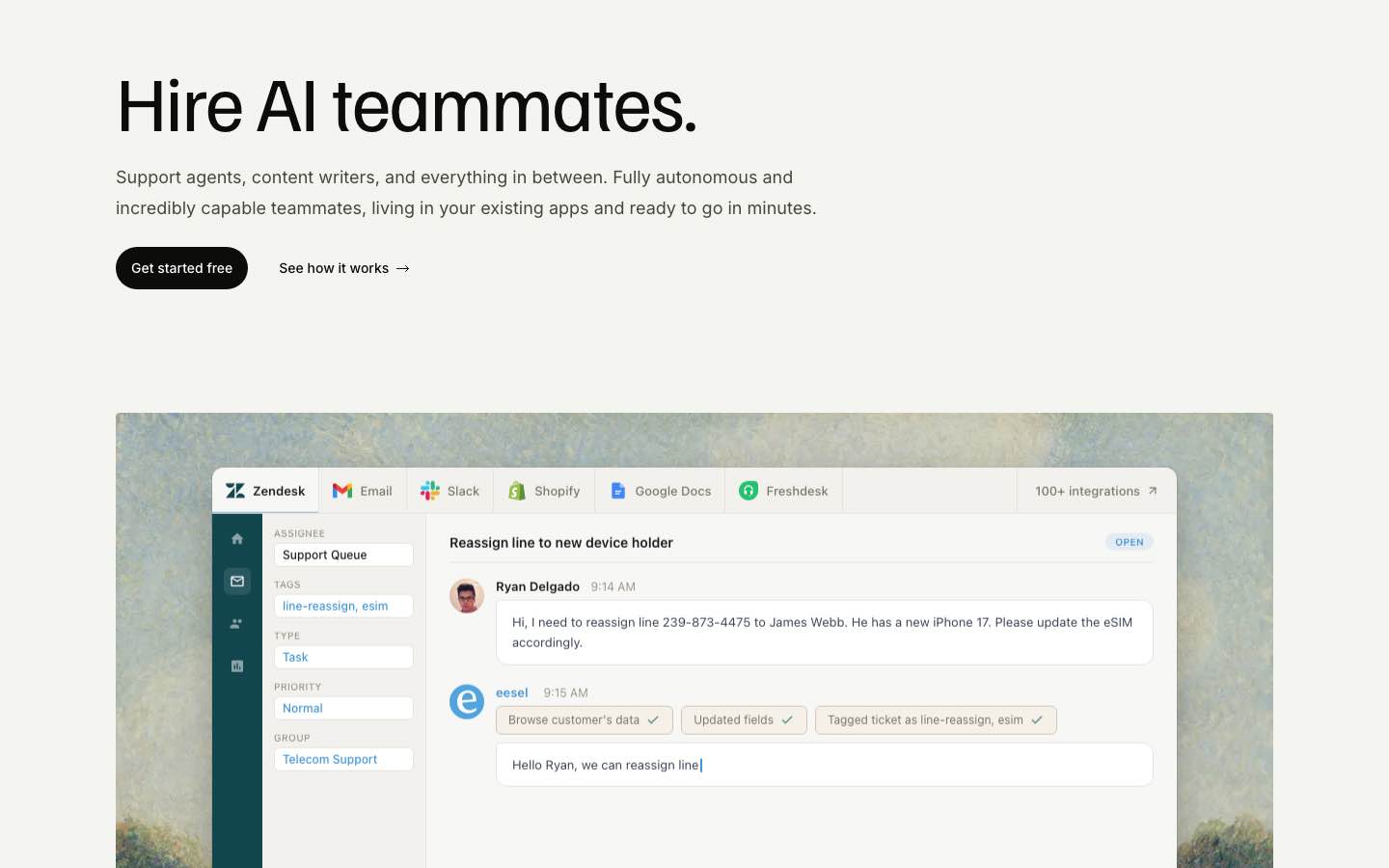Viewport: 1389px width, 868px height.
Task: Click the arrow in See how it works
Action: (x=403, y=268)
